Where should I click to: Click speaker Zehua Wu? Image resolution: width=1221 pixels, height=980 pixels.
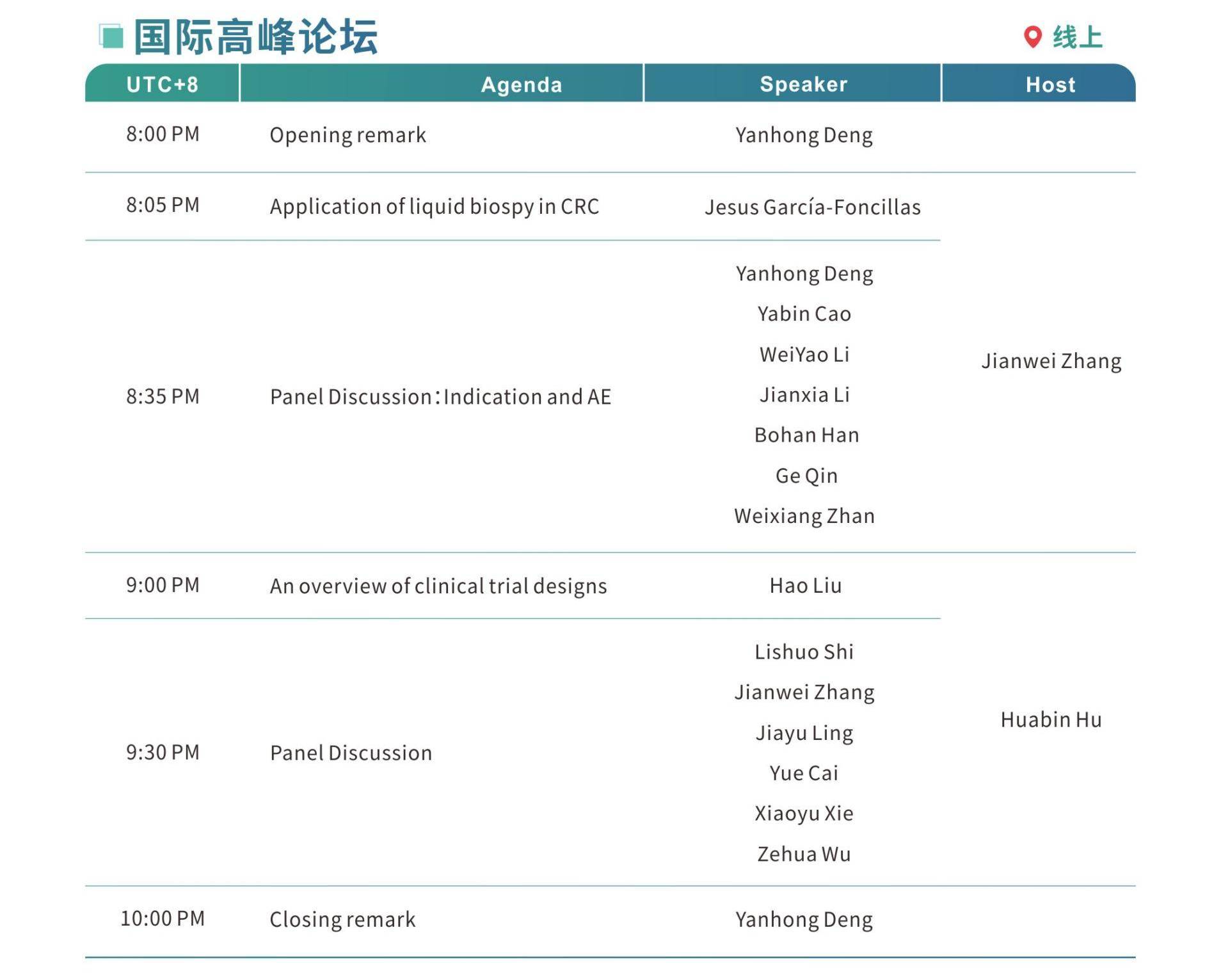tap(804, 854)
